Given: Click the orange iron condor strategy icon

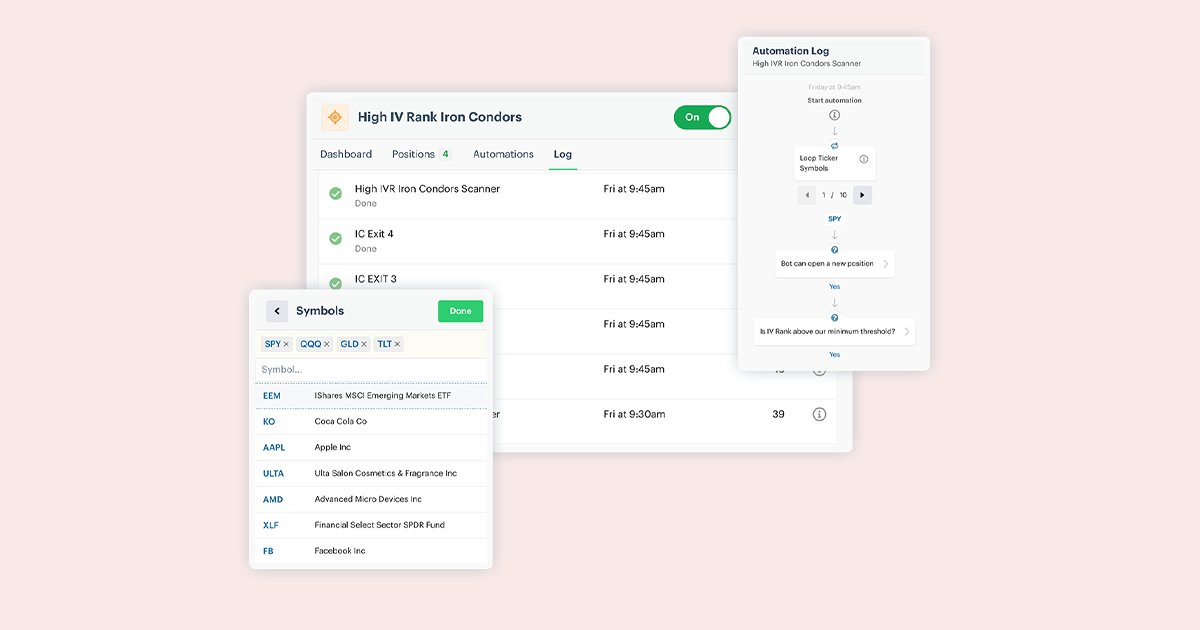Looking at the screenshot, I should pyautogui.click(x=335, y=117).
